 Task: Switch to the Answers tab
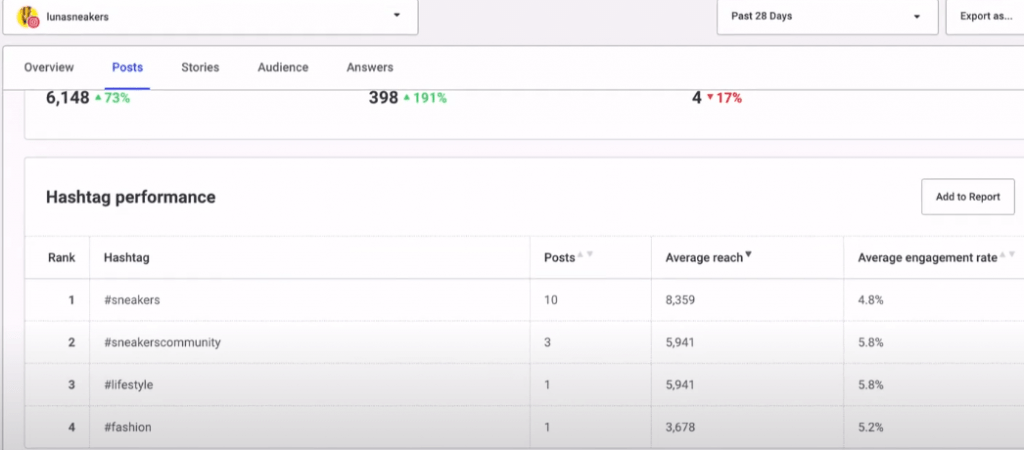pyautogui.click(x=370, y=67)
